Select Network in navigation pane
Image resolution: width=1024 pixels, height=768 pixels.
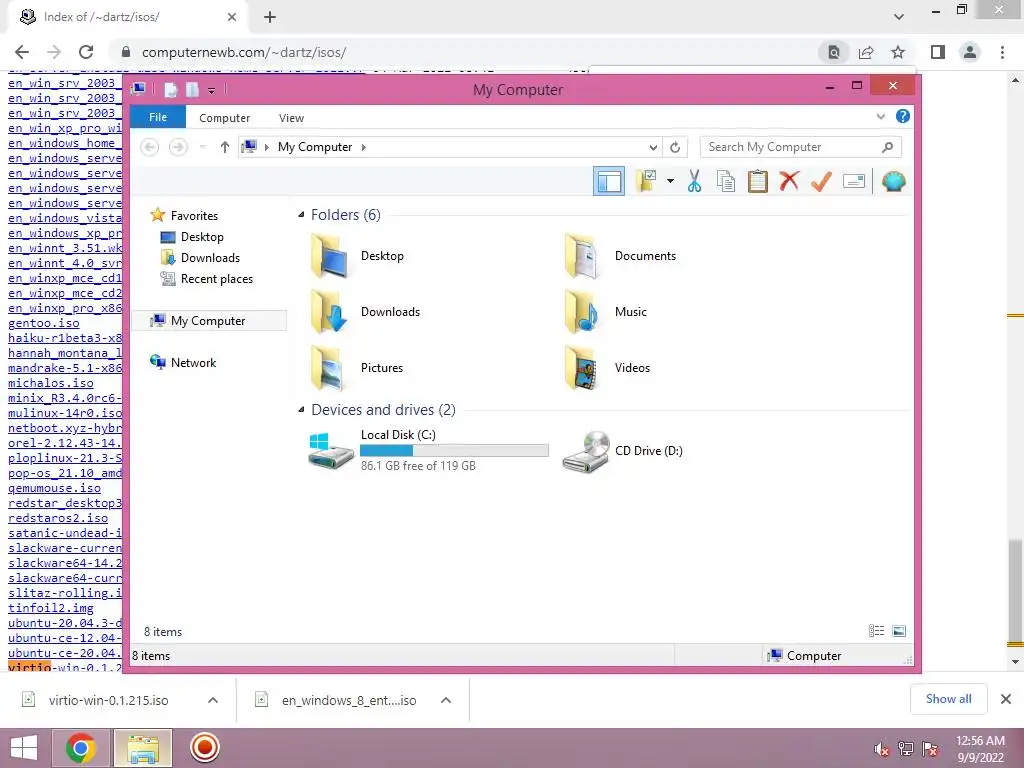(193, 362)
